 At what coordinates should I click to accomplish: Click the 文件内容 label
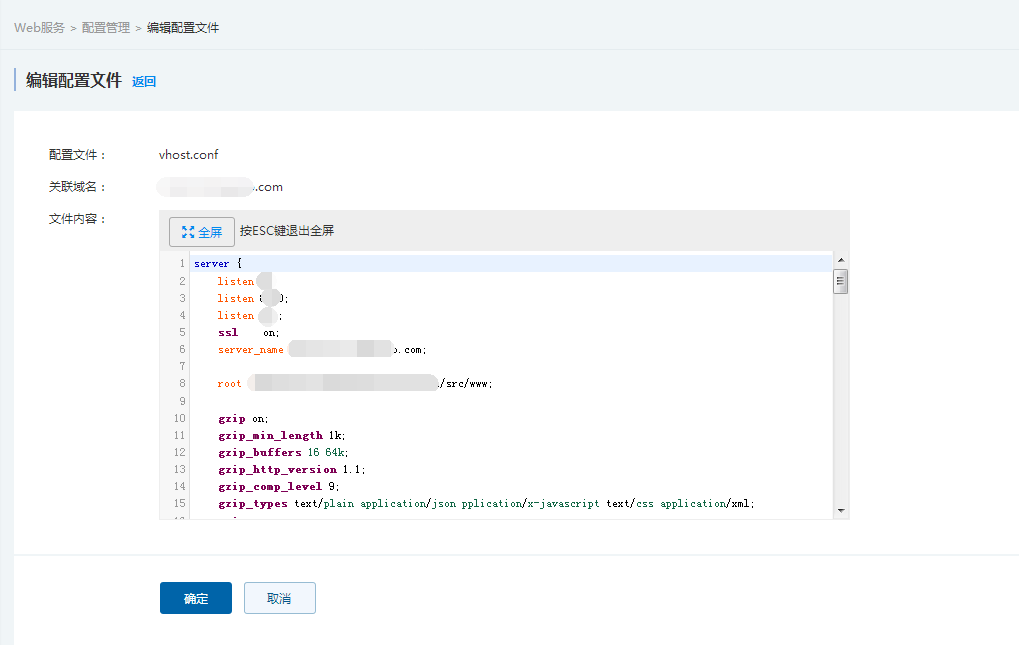click(77, 219)
